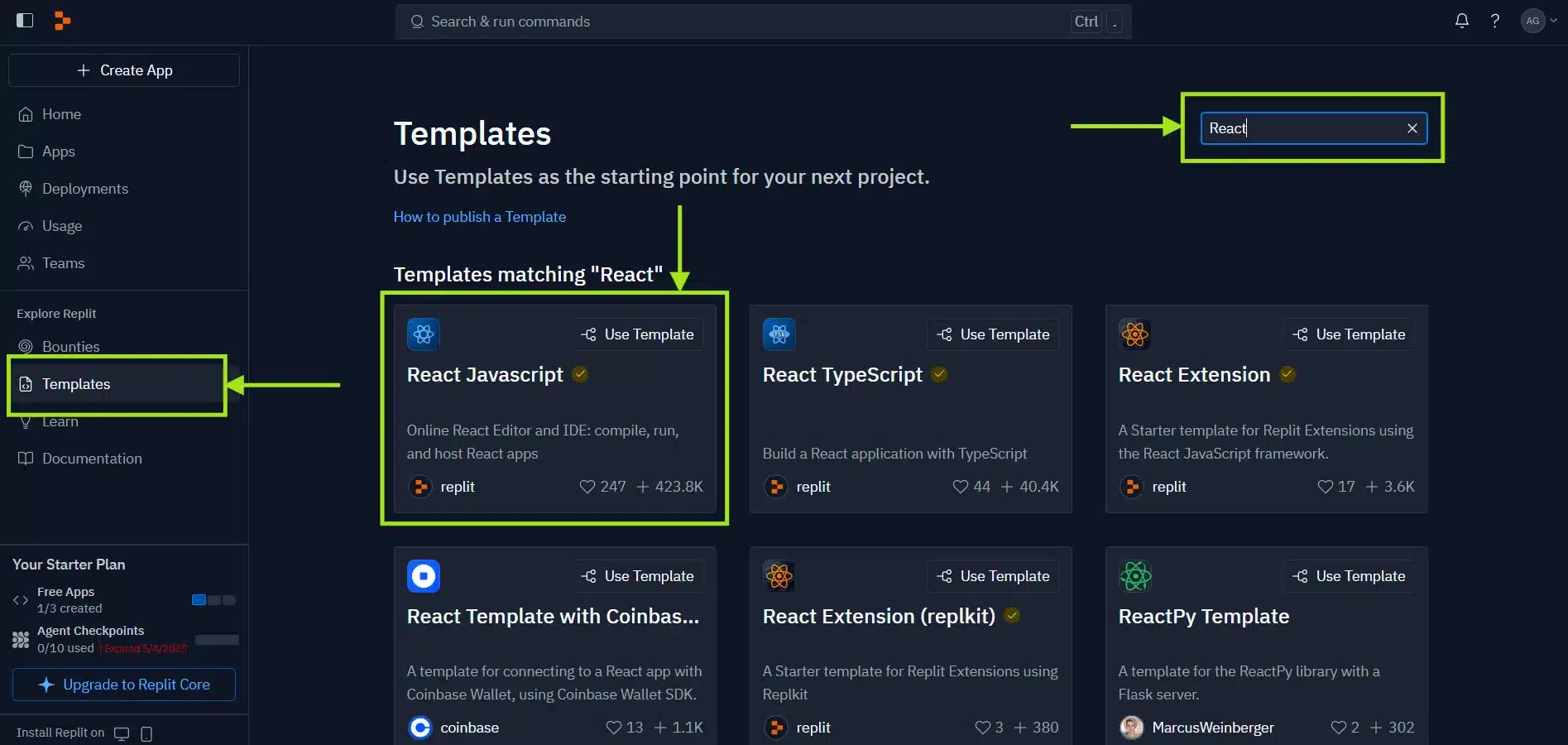
Task: Install Replit on desktop icon
Action: point(122,733)
